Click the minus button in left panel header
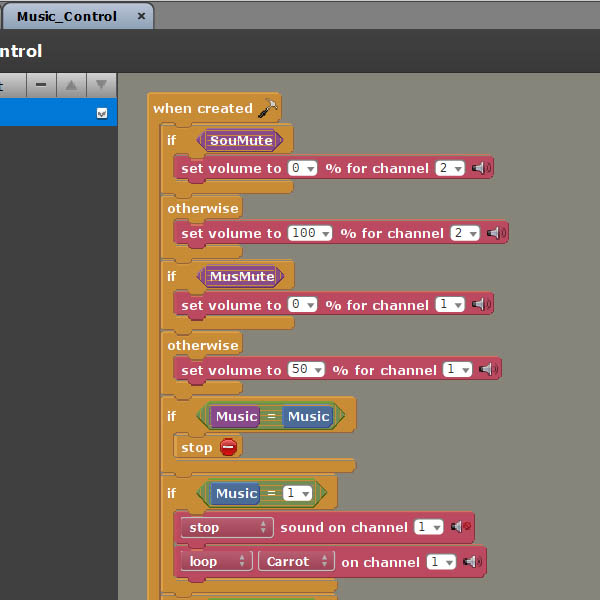The height and width of the screenshot is (600, 600). [41, 85]
